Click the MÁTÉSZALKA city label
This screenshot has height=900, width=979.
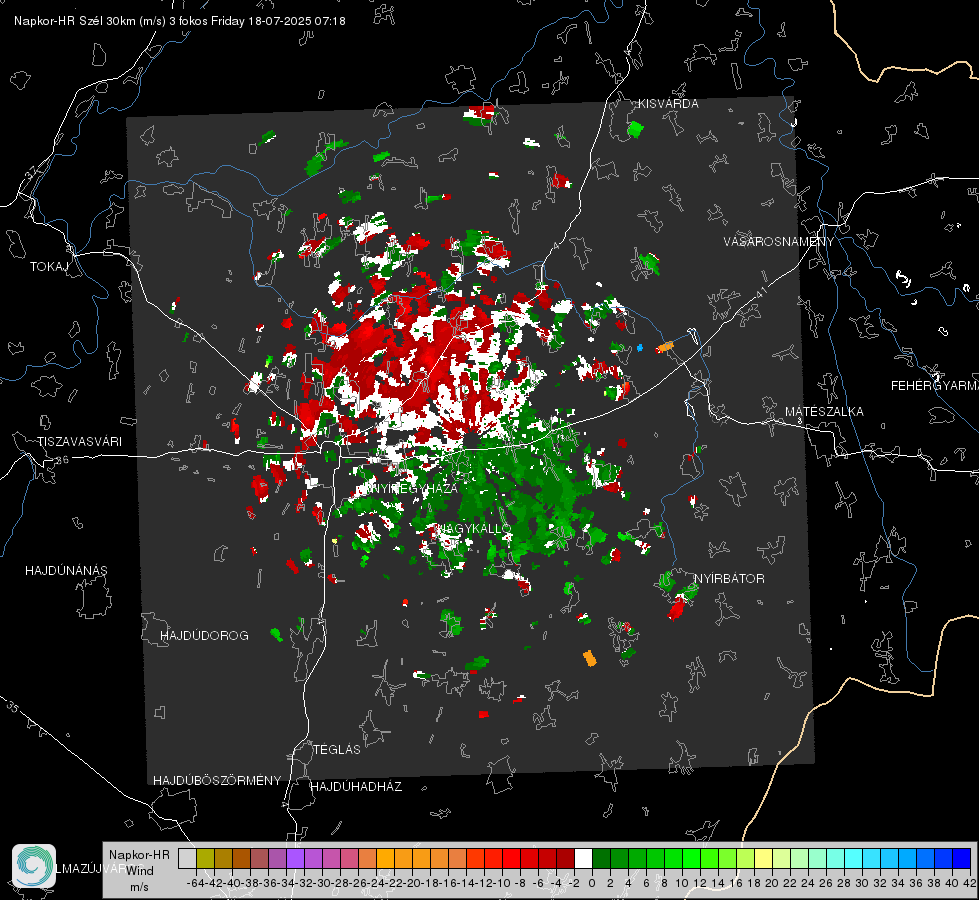[x=824, y=412]
